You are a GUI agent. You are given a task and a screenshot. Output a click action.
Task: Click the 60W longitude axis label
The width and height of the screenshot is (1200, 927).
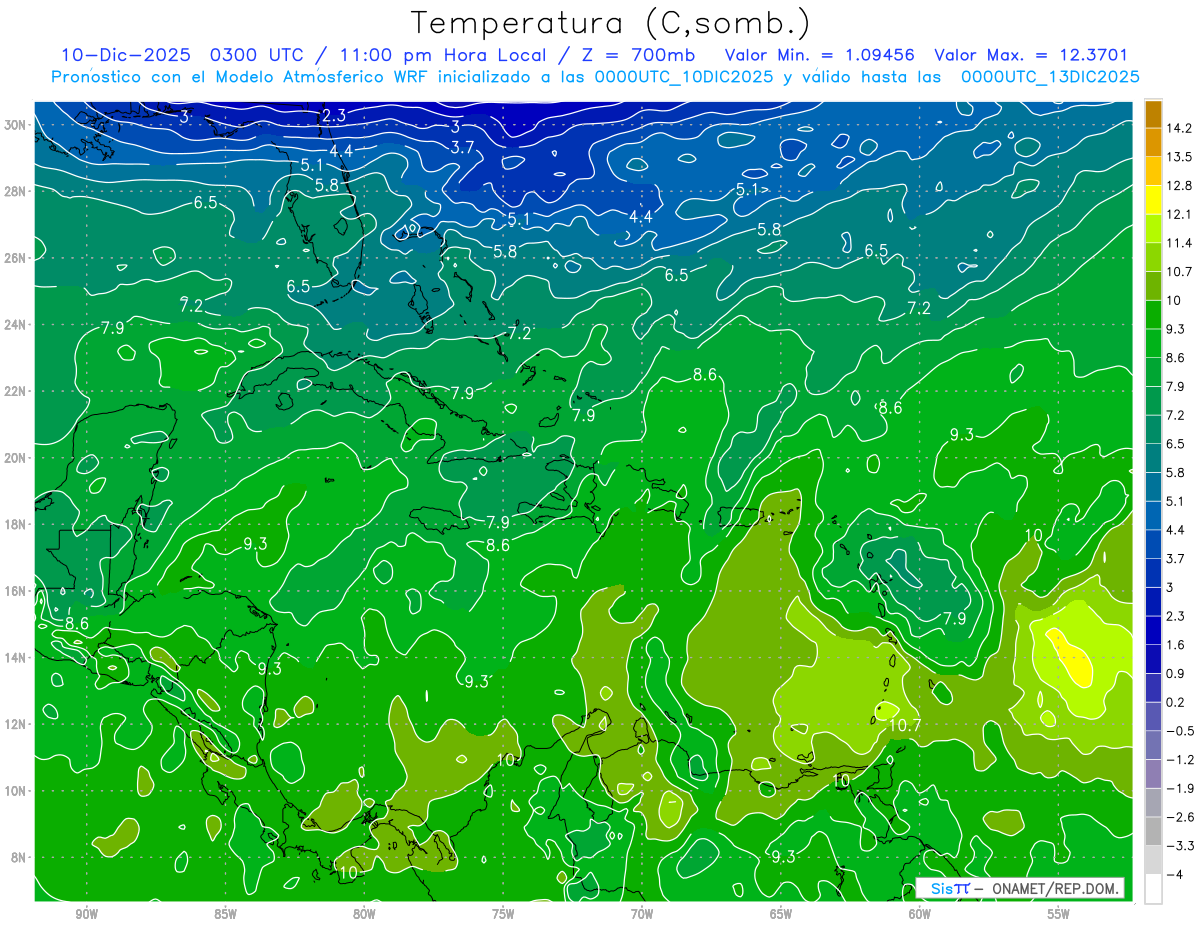(920, 914)
